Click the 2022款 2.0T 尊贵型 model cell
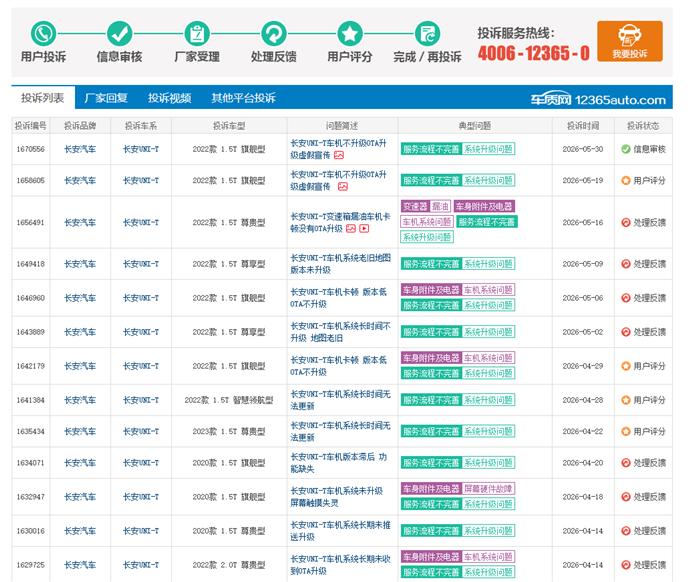This screenshot has width=700, height=582. click(x=229, y=565)
